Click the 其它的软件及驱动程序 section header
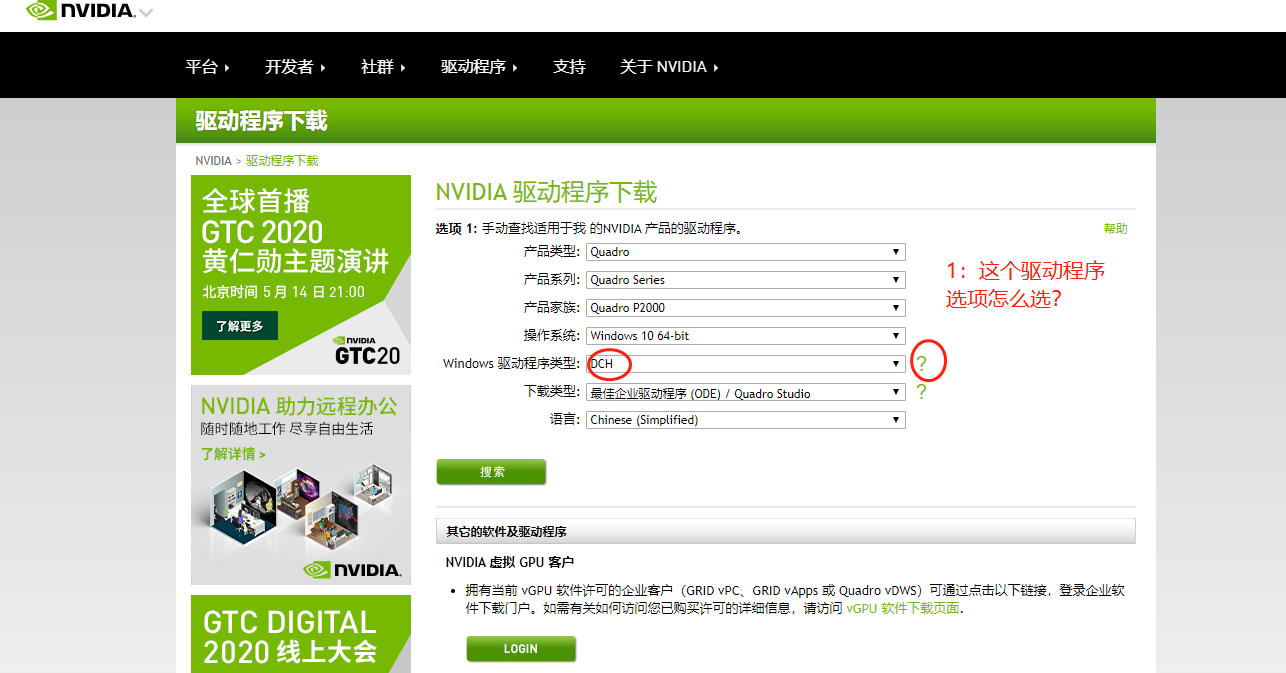The width and height of the screenshot is (1286, 673). (x=786, y=531)
